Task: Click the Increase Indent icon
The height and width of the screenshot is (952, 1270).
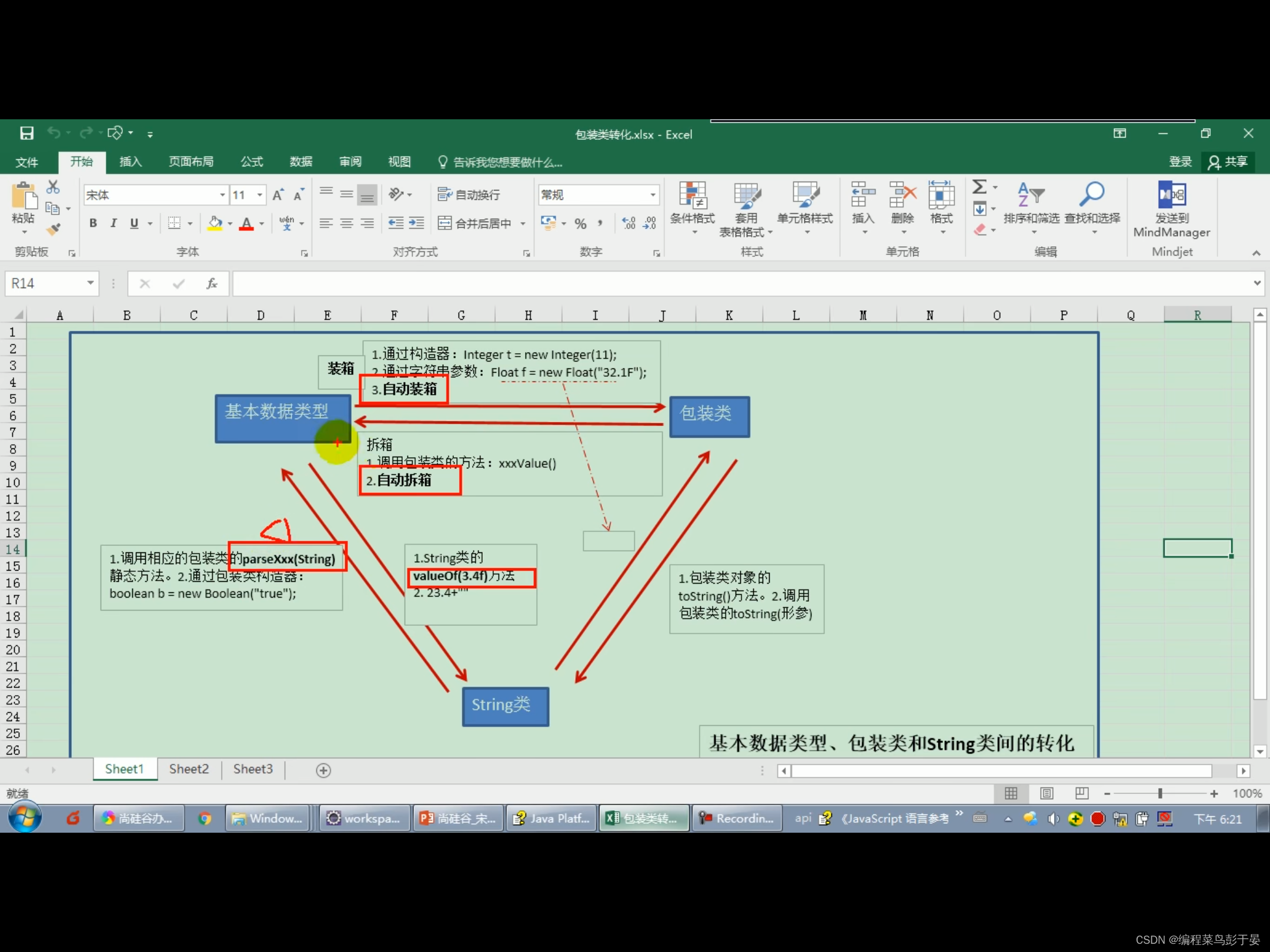Action: tap(416, 223)
